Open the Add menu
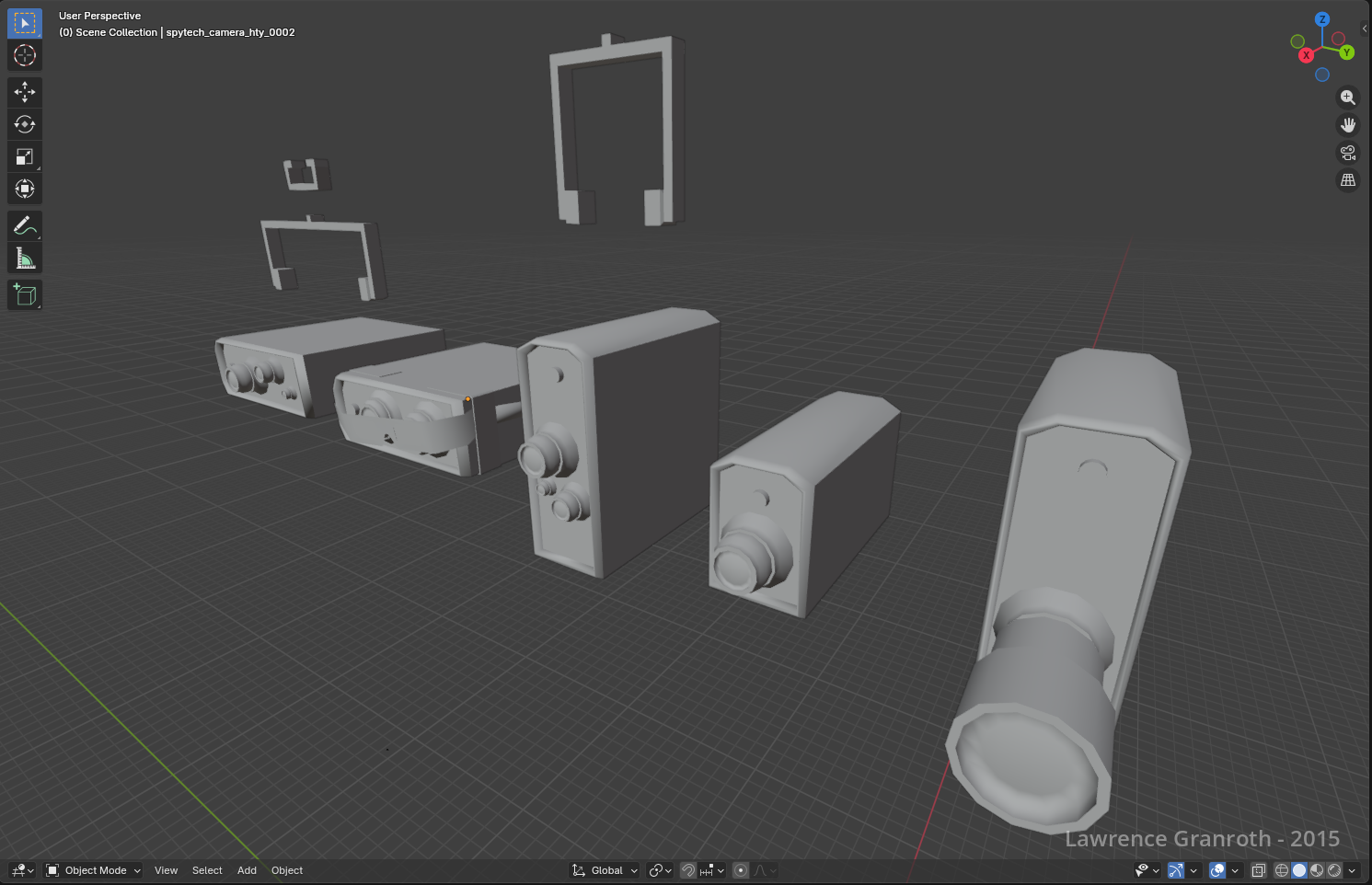The height and width of the screenshot is (885, 1372). click(x=247, y=870)
